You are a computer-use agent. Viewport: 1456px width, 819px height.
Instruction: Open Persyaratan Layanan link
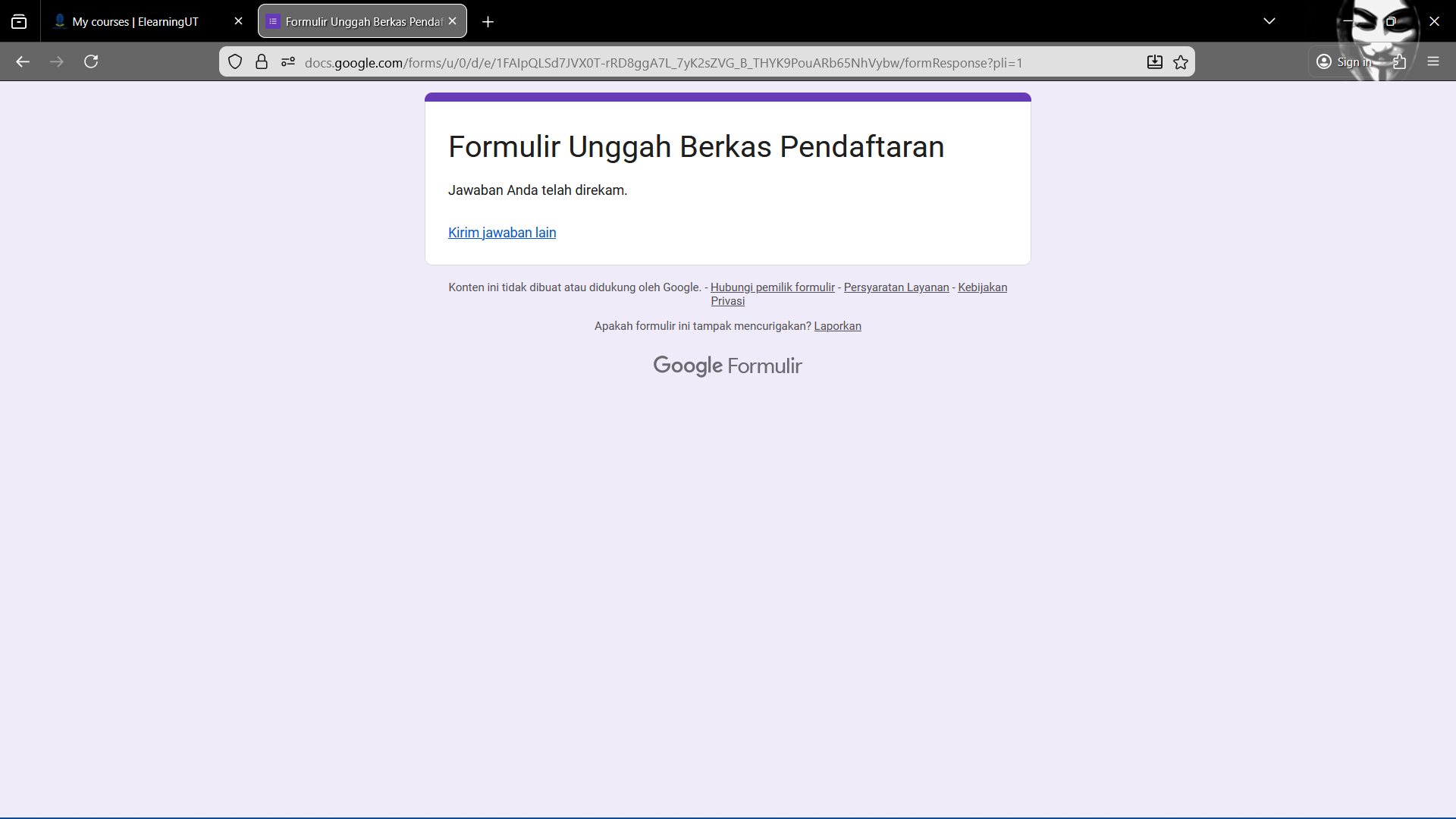click(896, 287)
